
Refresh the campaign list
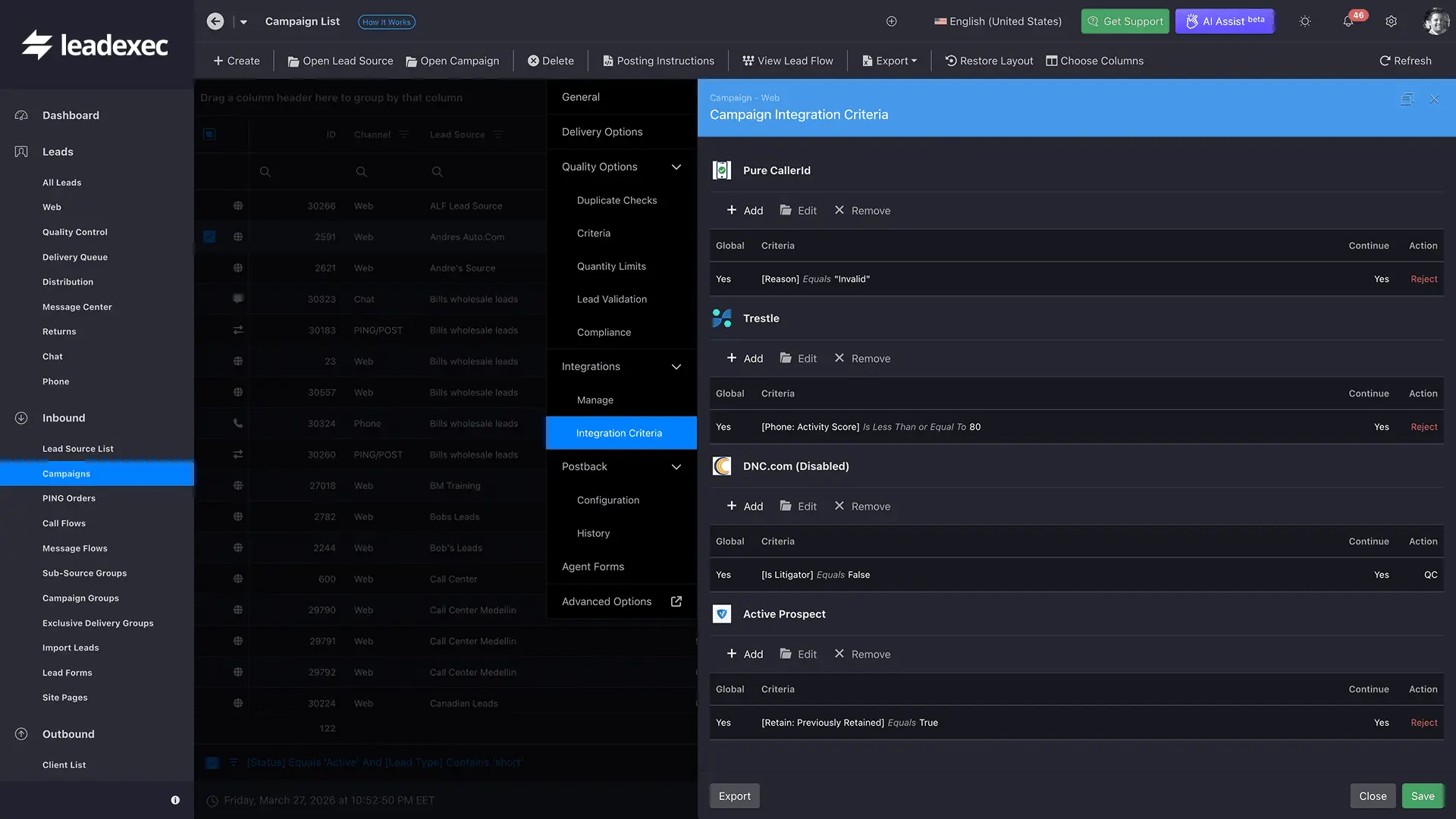click(1405, 61)
